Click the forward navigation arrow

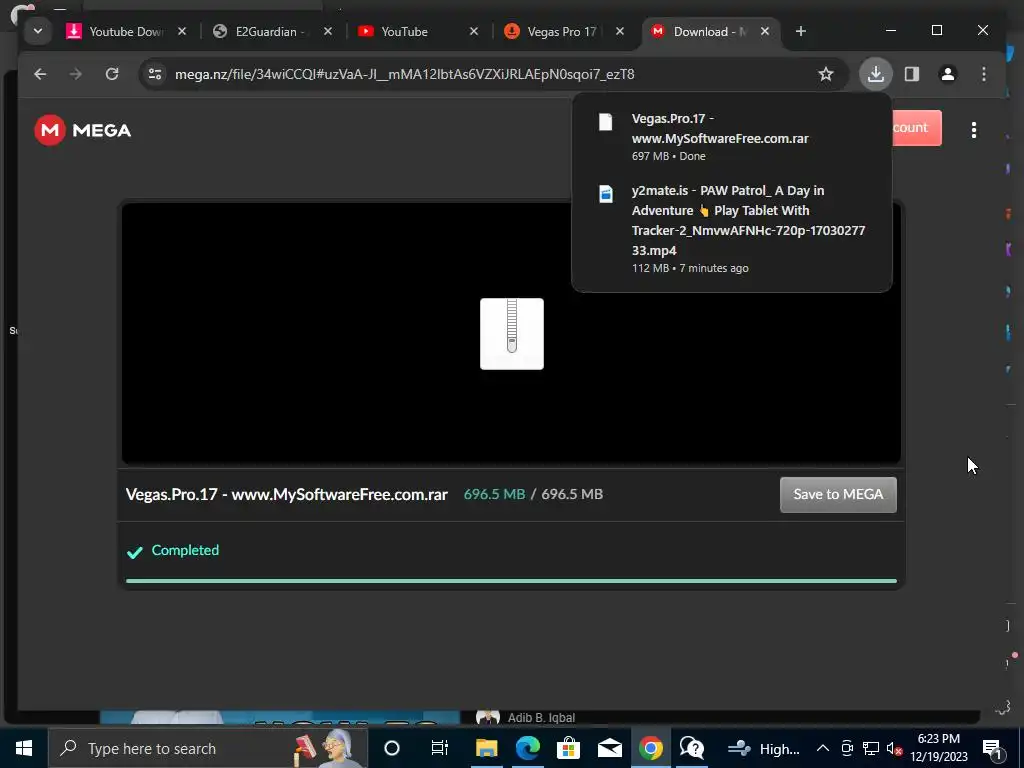coord(76,74)
